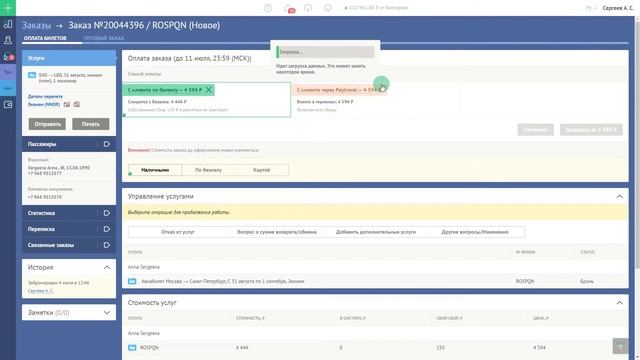The height and width of the screenshot is (360, 640).
Task: Click the scroll-to-top arrow button
Action: (x=620, y=346)
